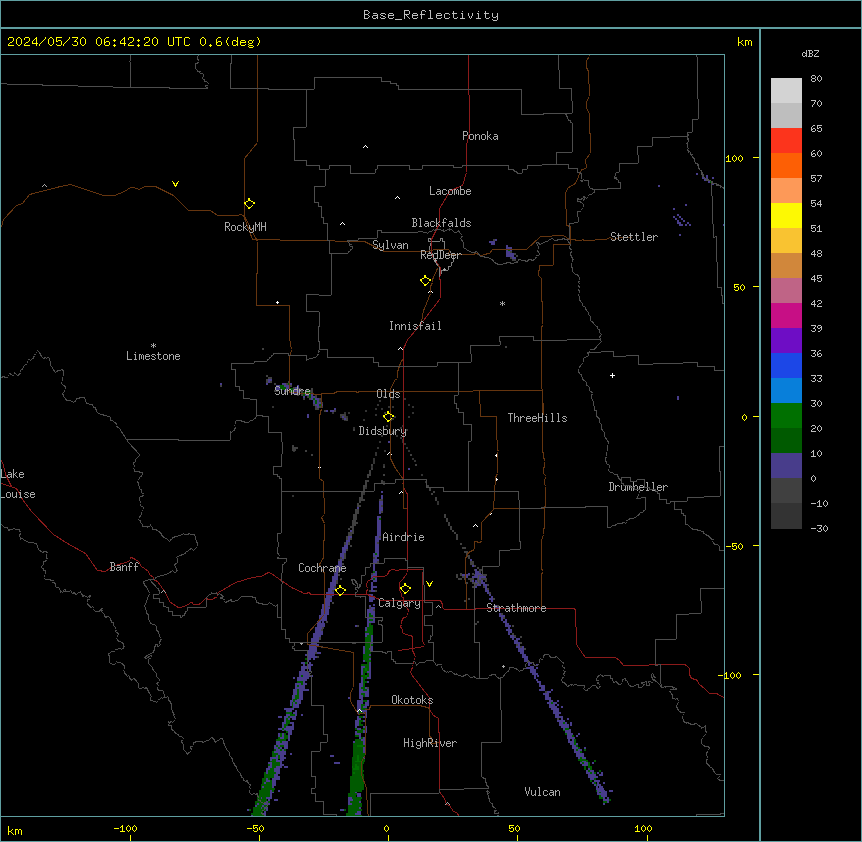Click the Ponoka city label
Screen dimensions: 862x842
[x=480, y=136]
